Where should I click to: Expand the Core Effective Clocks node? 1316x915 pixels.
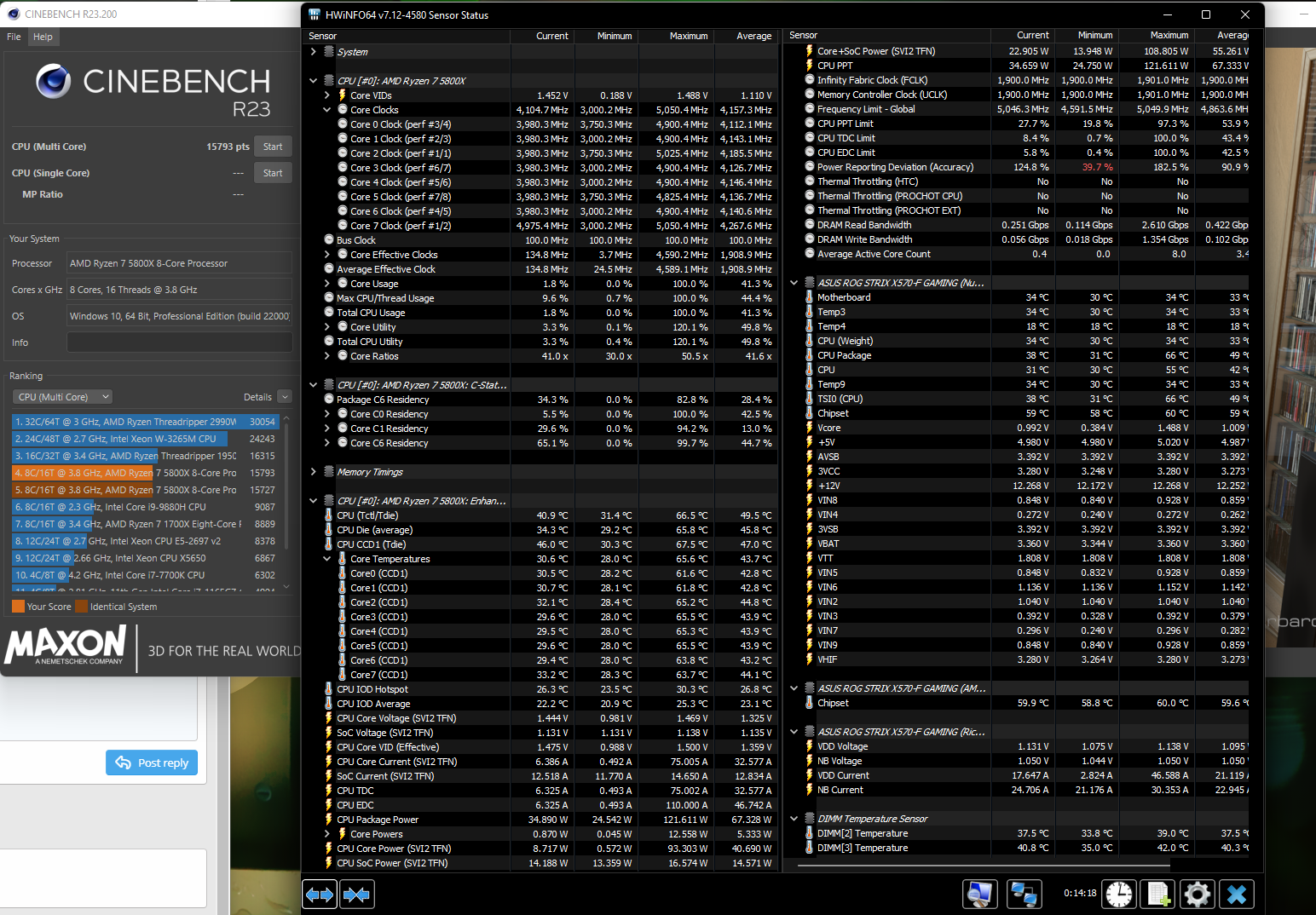coord(327,255)
